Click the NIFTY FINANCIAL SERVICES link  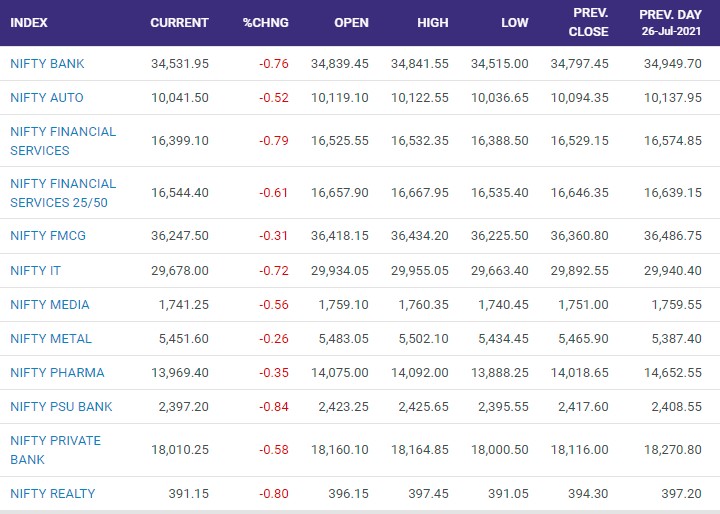point(63,141)
